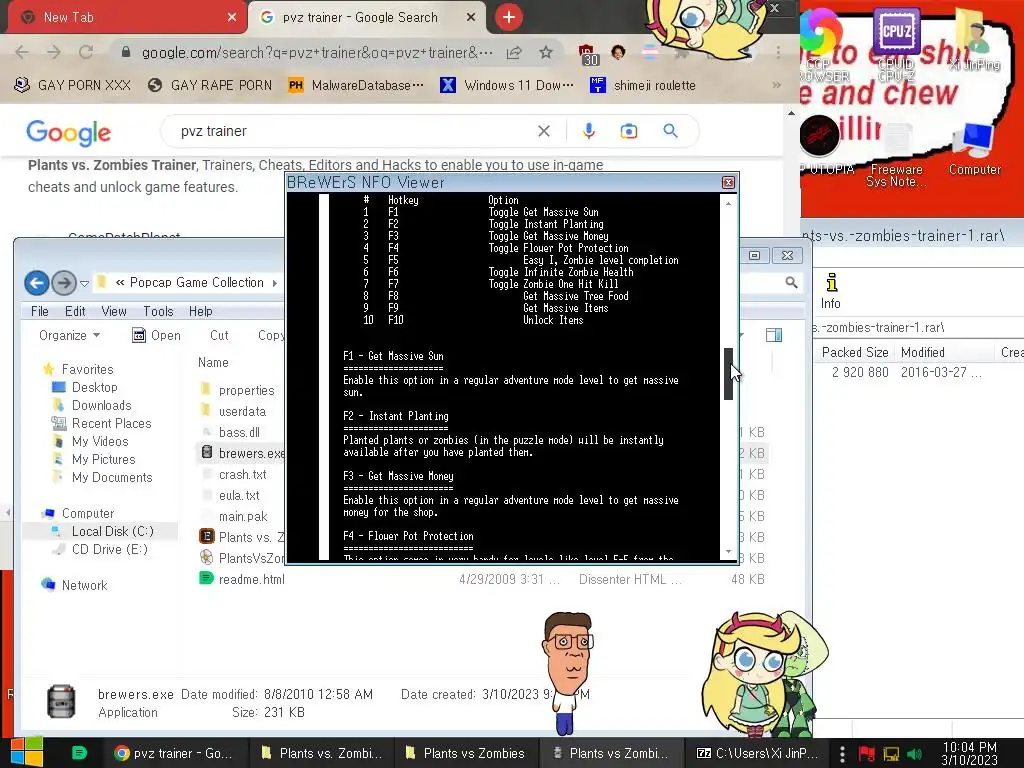The height and width of the screenshot is (768, 1024).
Task: Click Cut button in Explorer toolbar
Action: [x=219, y=335]
